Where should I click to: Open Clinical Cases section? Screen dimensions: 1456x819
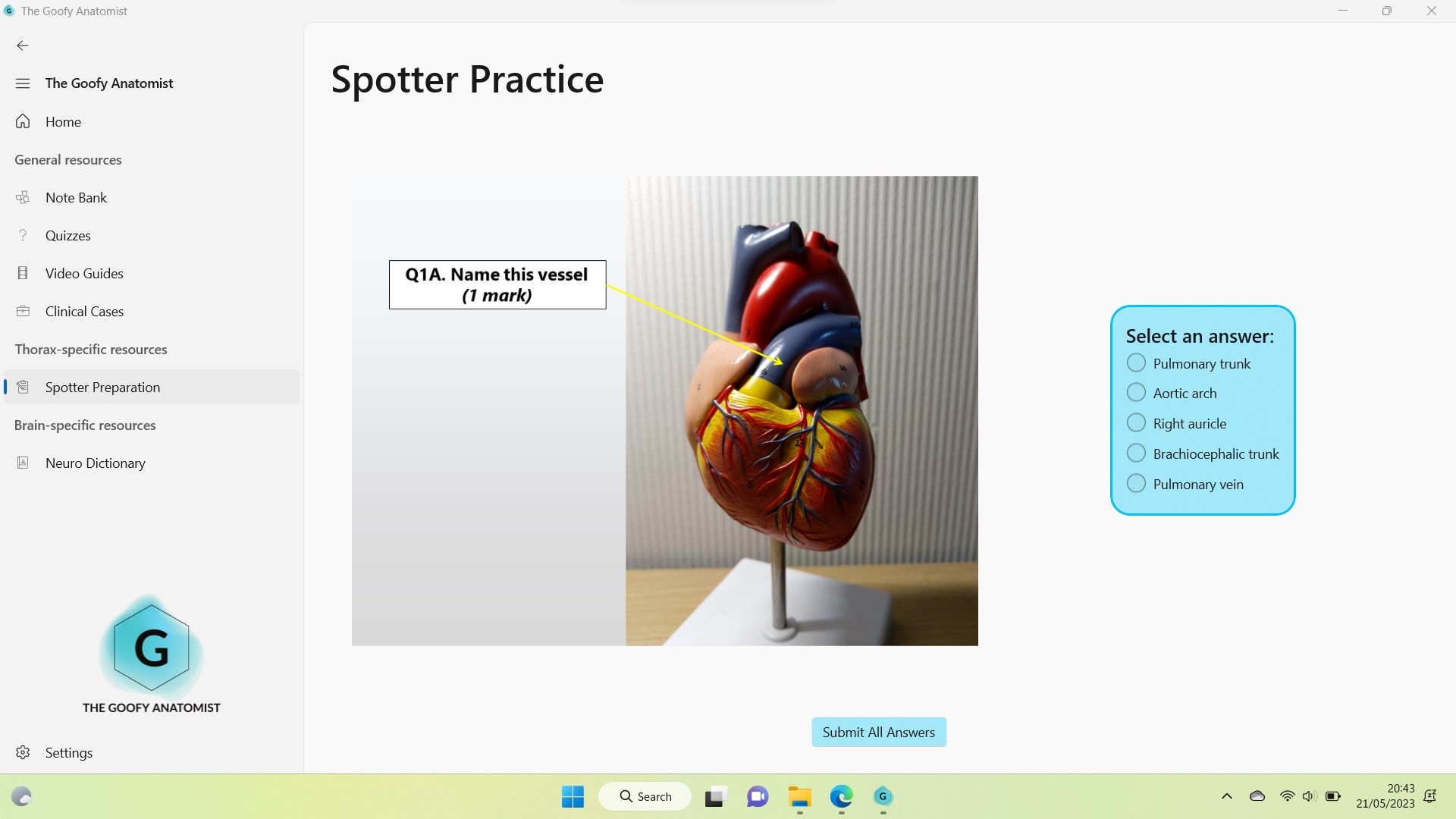click(x=84, y=311)
